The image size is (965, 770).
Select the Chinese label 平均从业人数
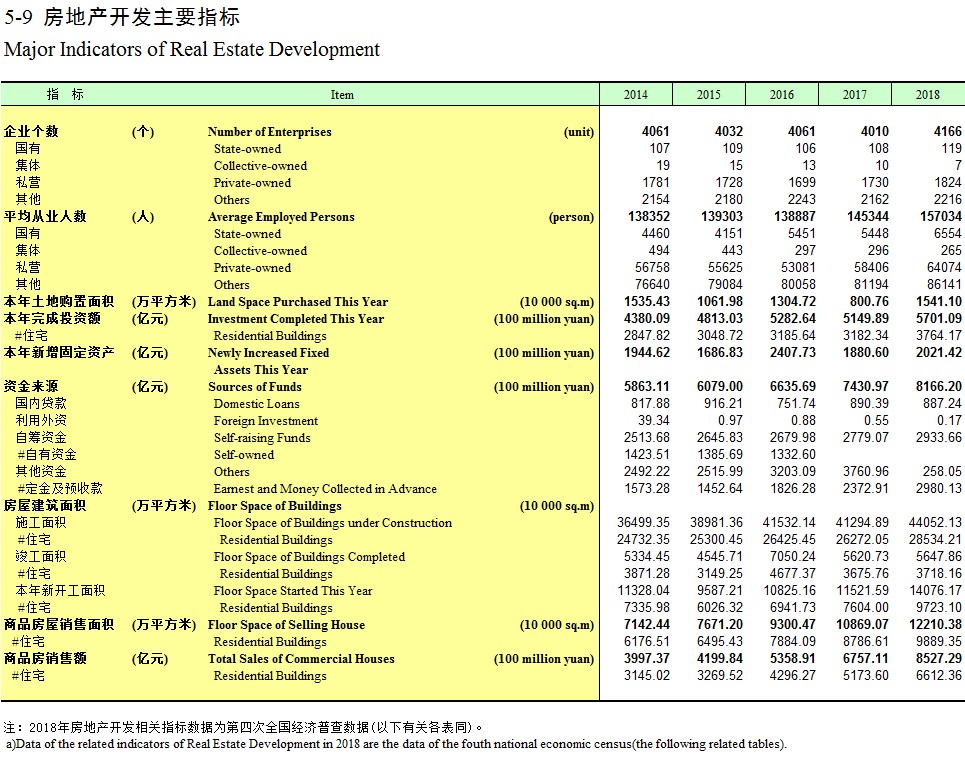point(45,217)
